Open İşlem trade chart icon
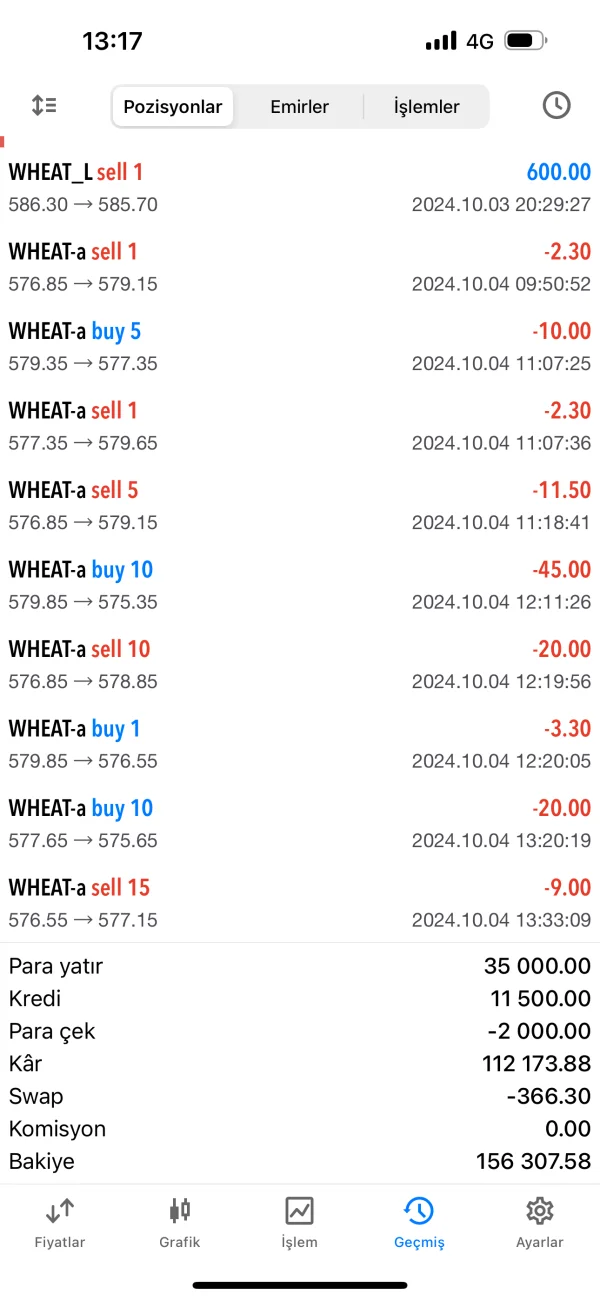Viewport: 600px width, 1300px height. point(300,1212)
